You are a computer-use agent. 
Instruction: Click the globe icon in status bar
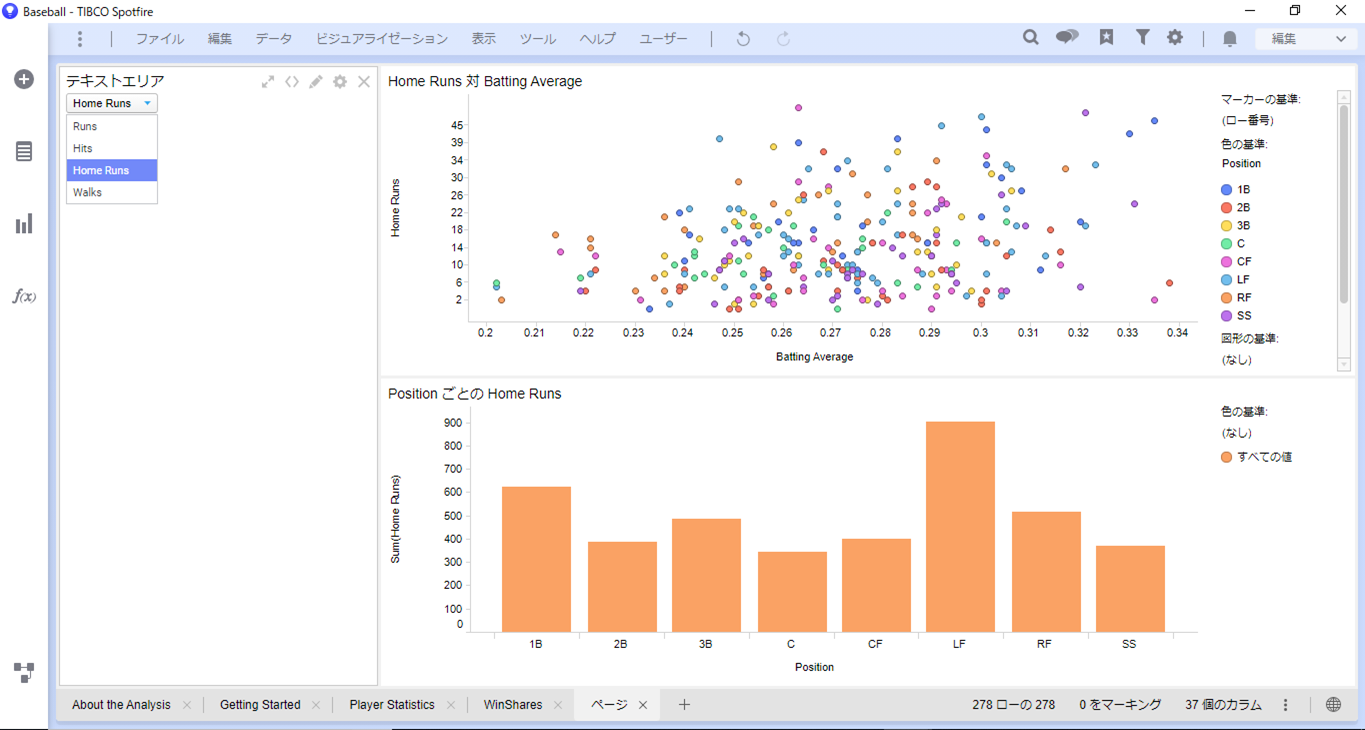(x=1333, y=704)
